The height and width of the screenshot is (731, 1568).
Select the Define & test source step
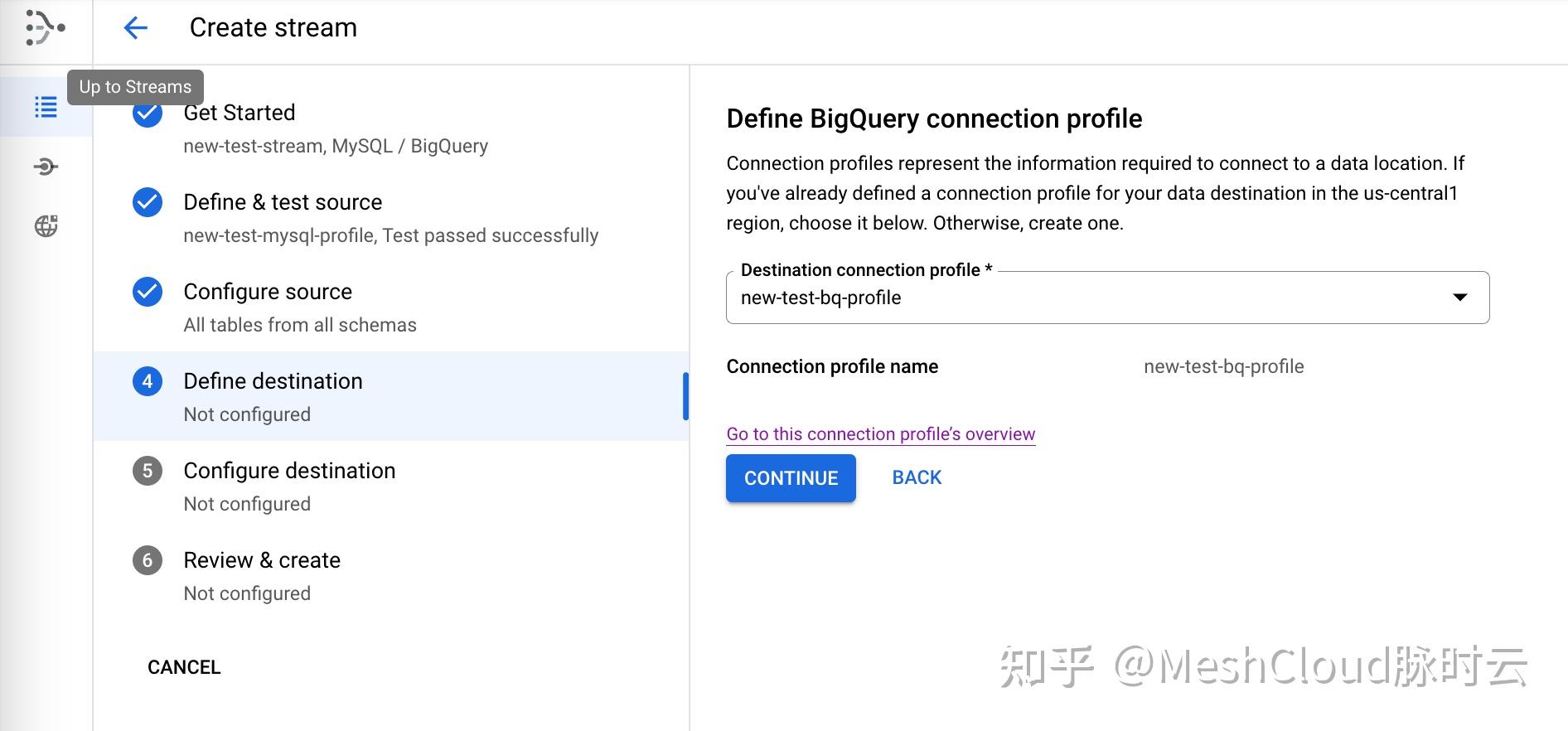283,201
